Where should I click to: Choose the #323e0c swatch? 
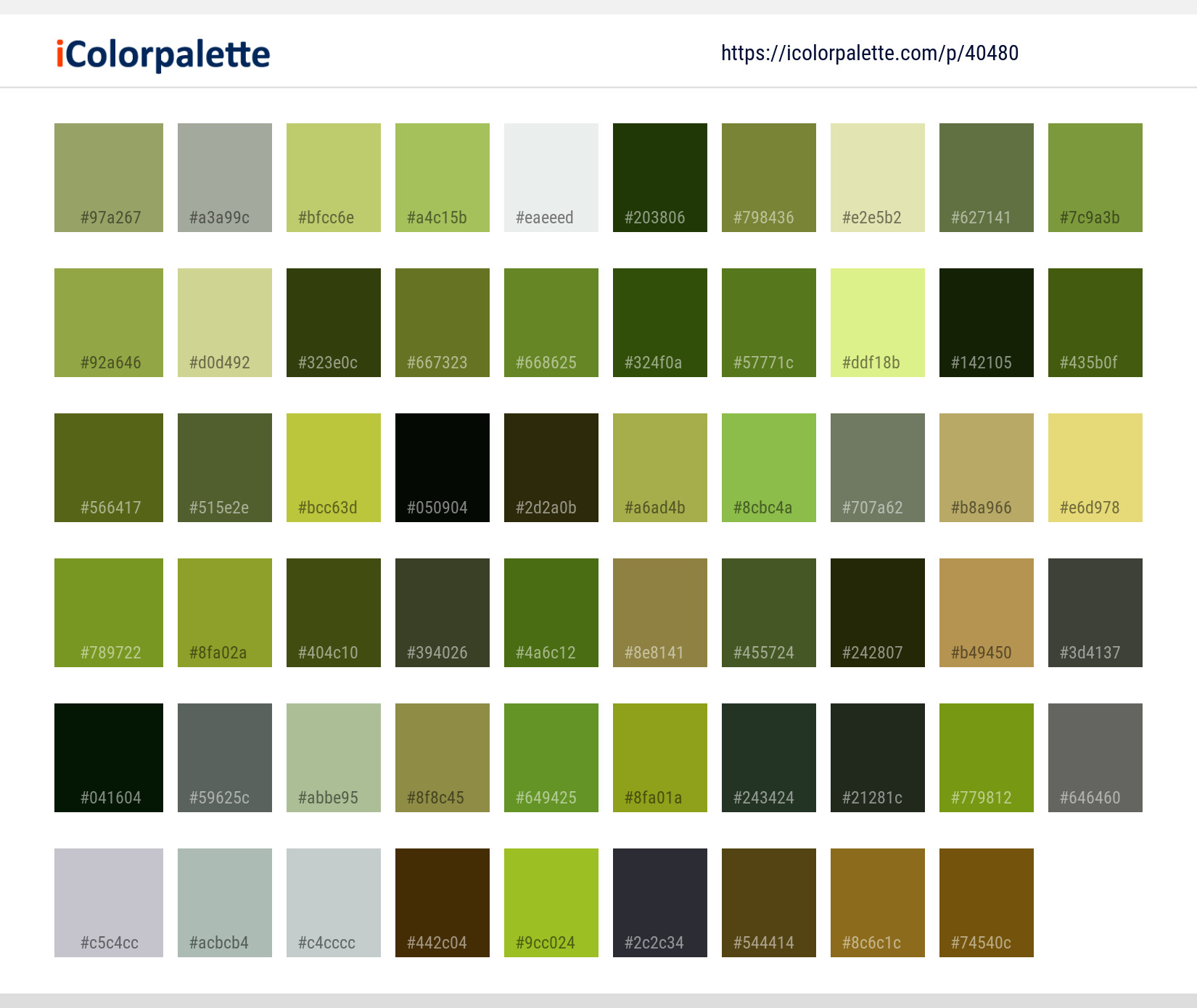pyautogui.click(x=334, y=323)
